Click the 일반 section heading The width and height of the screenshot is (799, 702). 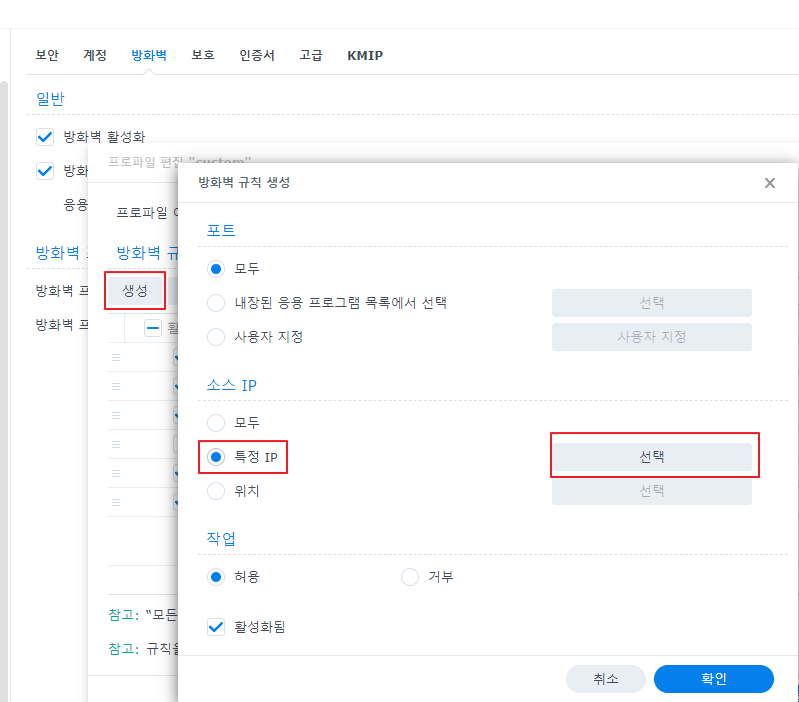pos(50,98)
